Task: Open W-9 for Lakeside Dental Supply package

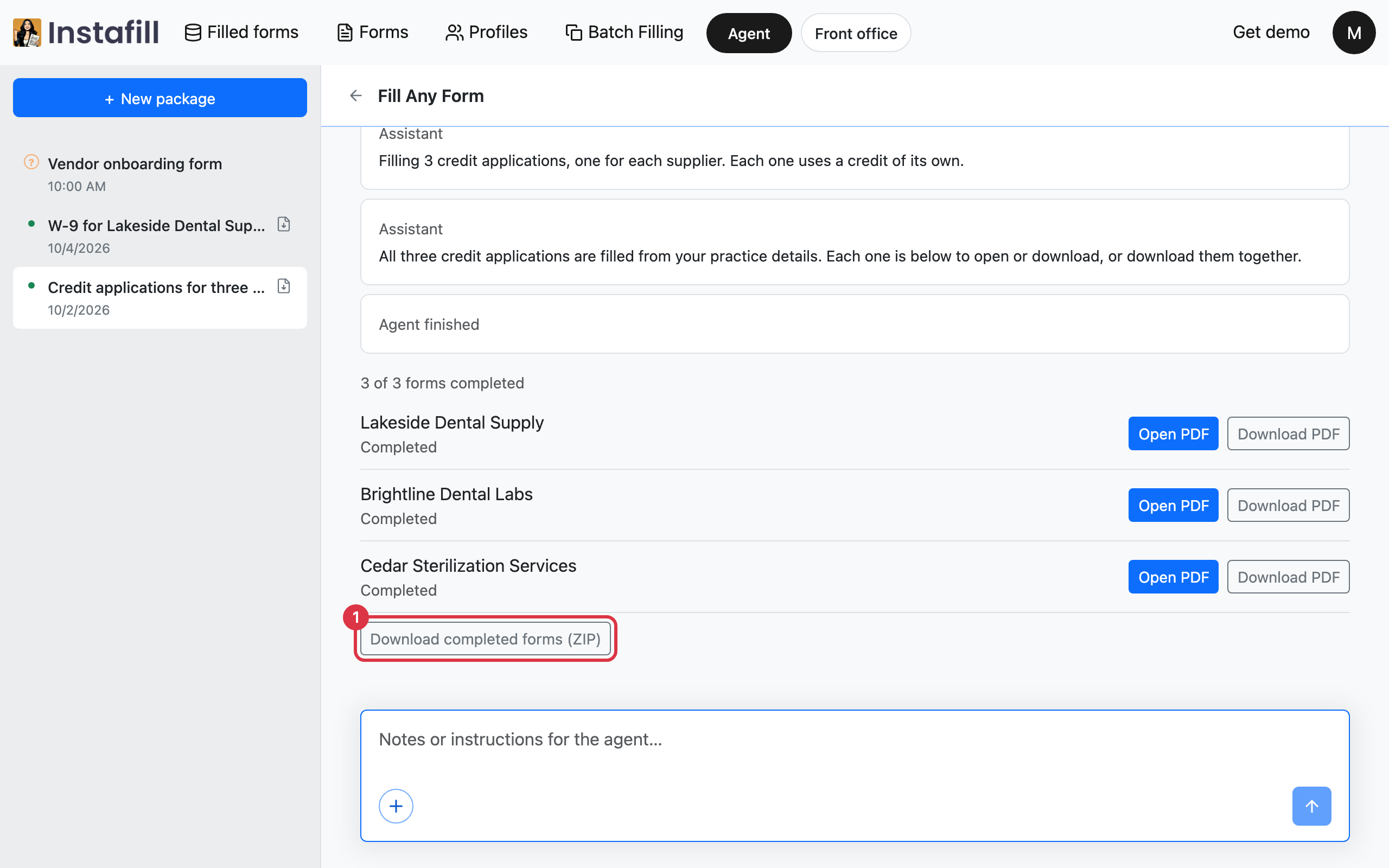Action: pos(160,236)
